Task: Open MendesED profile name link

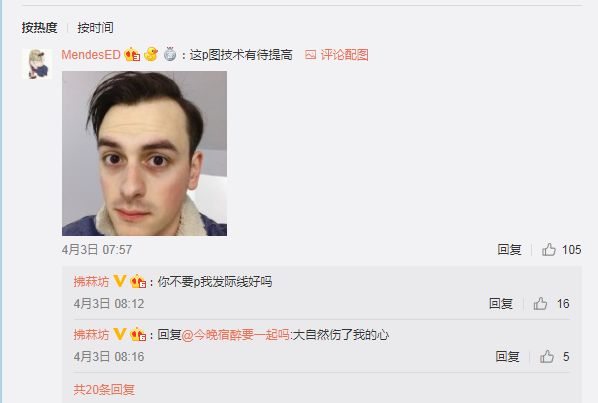Action: point(91,55)
